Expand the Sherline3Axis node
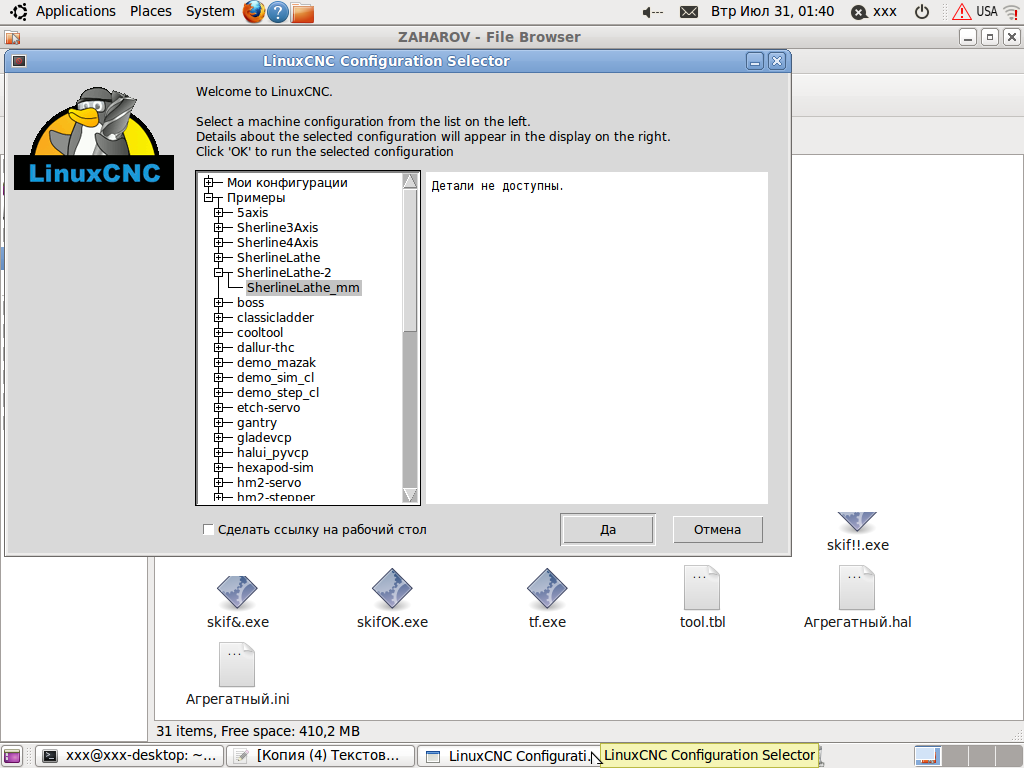 (219, 227)
